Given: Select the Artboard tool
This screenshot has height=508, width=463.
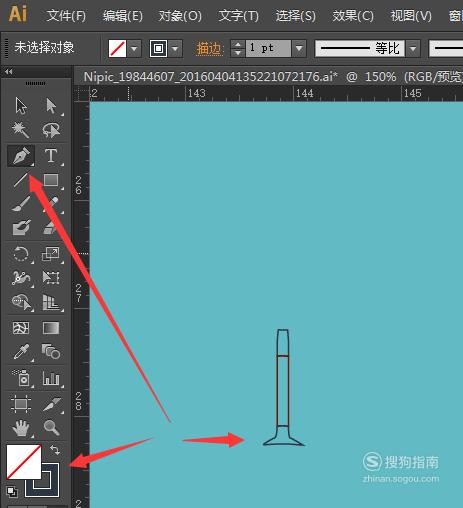Looking at the screenshot, I should (21, 404).
